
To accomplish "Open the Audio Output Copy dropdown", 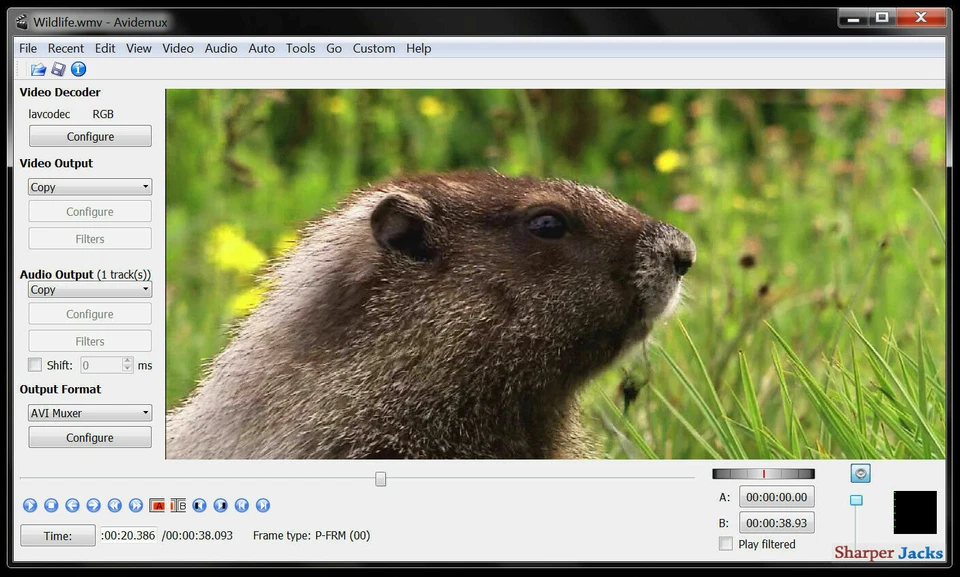I will (89, 289).
